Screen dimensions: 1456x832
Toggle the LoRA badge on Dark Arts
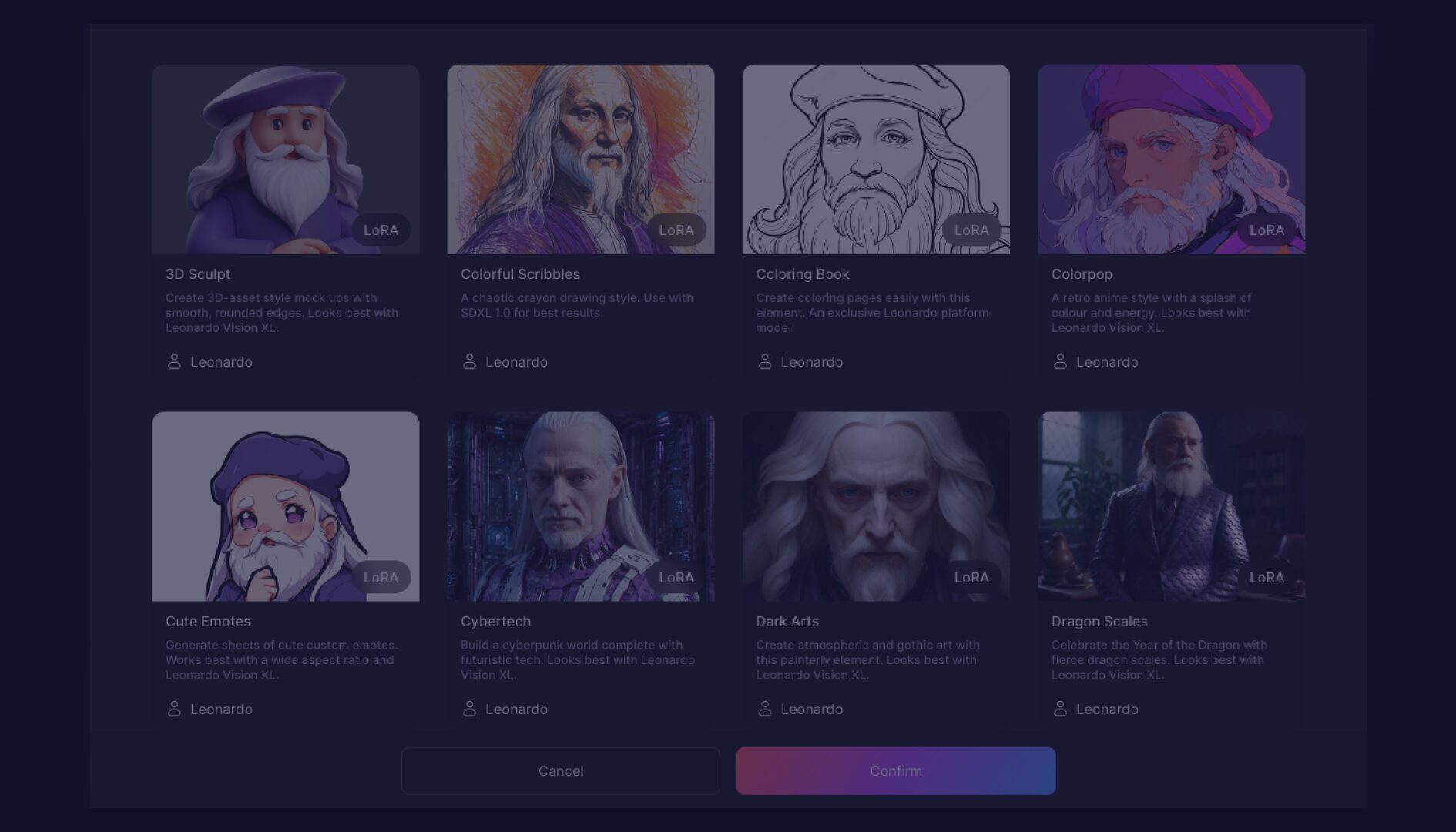(973, 576)
